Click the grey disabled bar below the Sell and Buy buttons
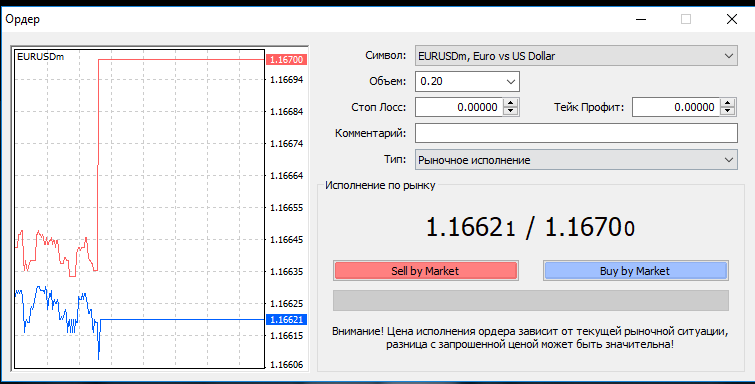The width and height of the screenshot is (755, 384). pyautogui.click(x=531, y=300)
